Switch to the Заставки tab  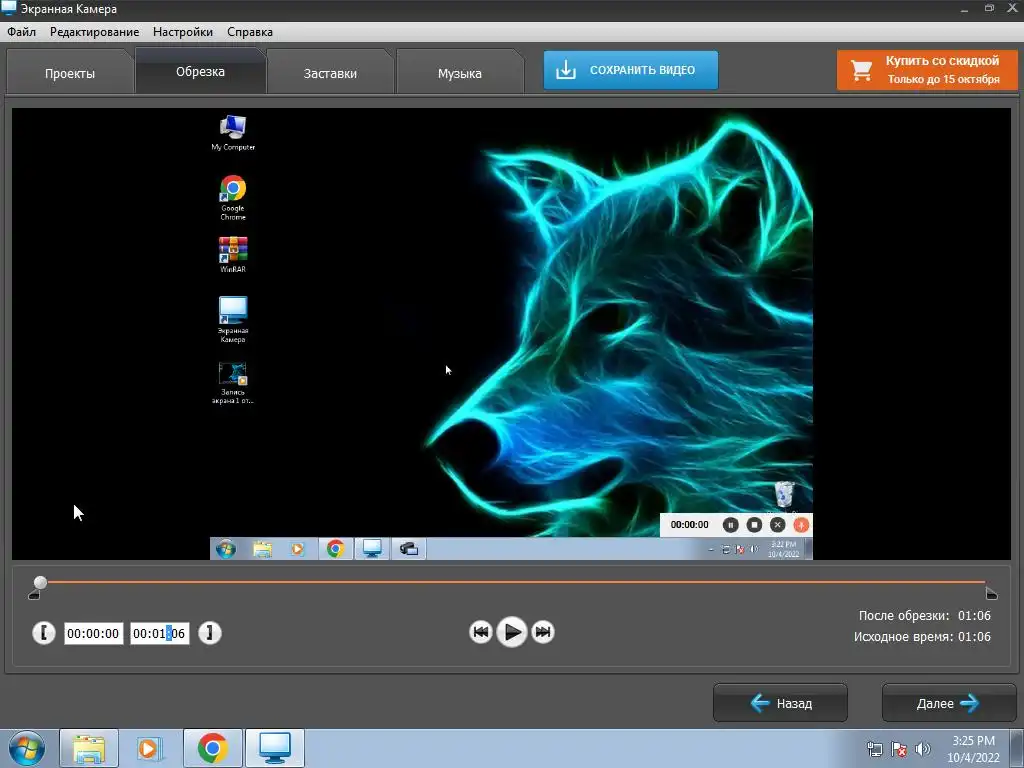(x=330, y=73)
